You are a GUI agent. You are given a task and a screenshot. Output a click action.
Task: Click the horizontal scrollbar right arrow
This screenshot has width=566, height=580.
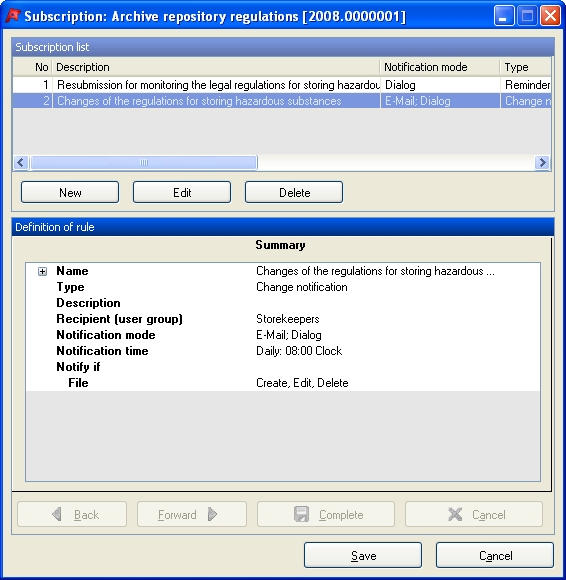tap(542, 162)
